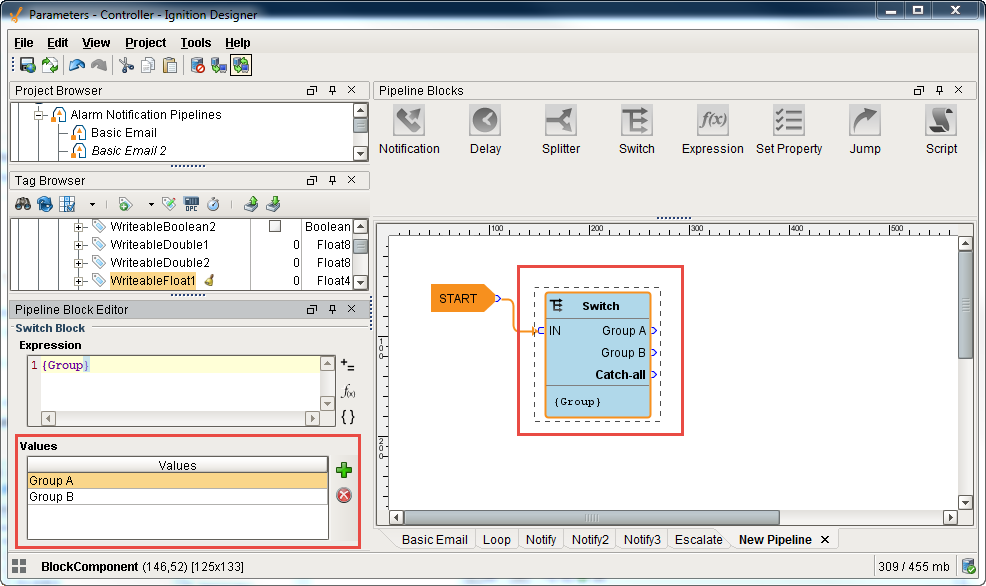This screenshot has width=986, height=586.
Task: Click the new tag icon with green plus
Action: tap(125, 204)
